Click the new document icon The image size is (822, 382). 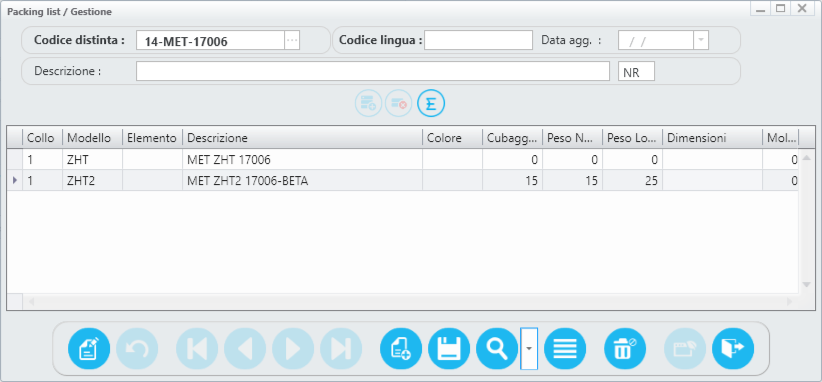point(401,348)
